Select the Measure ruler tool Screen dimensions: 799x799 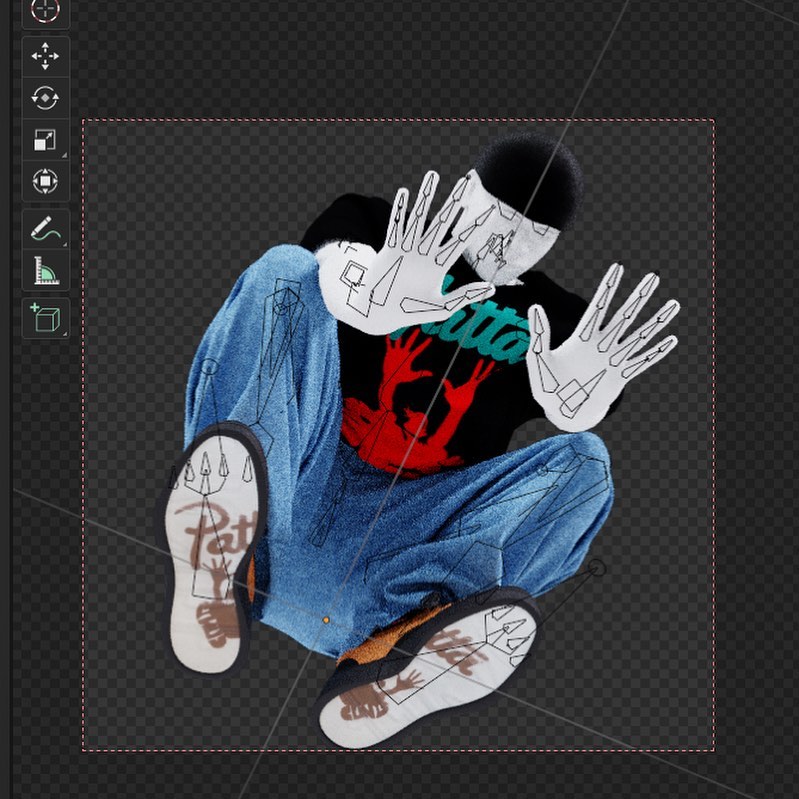click(x=45, y=271)
